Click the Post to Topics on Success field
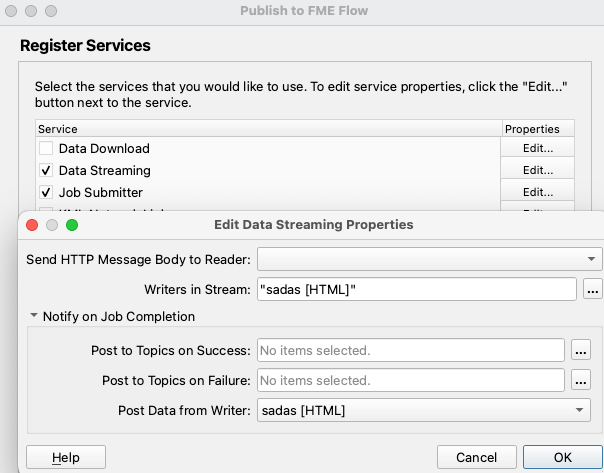Viewport: 604px width, 473px height. pos(411,351)
